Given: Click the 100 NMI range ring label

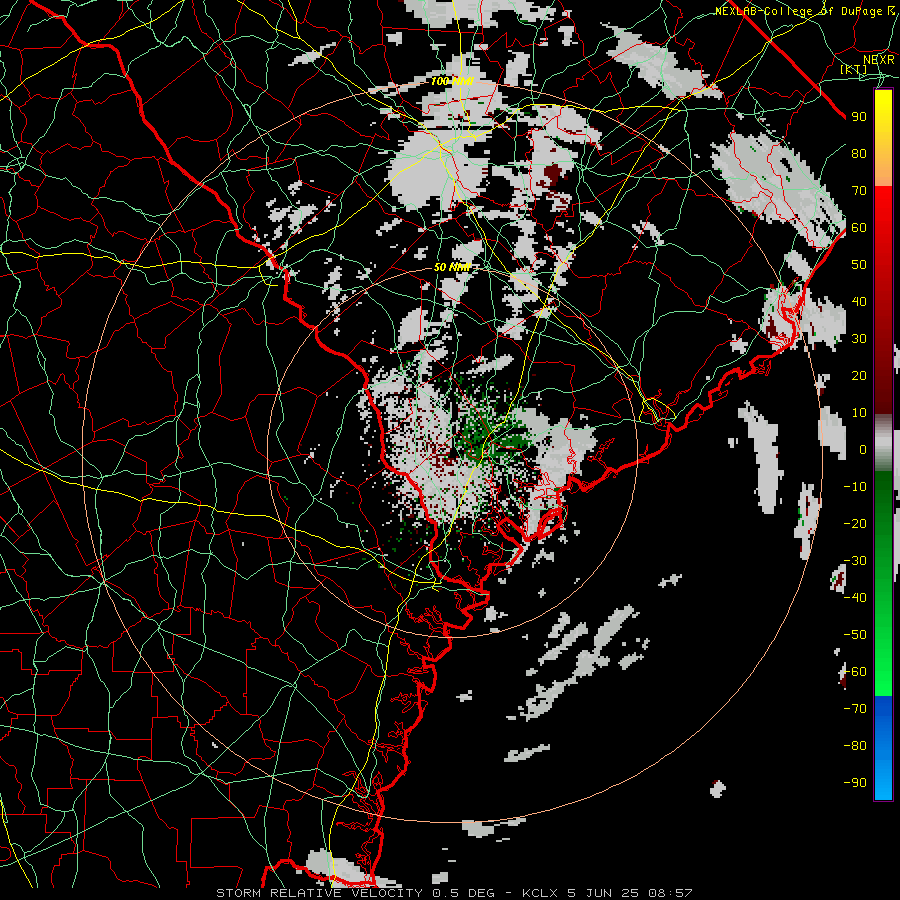Looking at the screenshot, I should pos(452,81).
